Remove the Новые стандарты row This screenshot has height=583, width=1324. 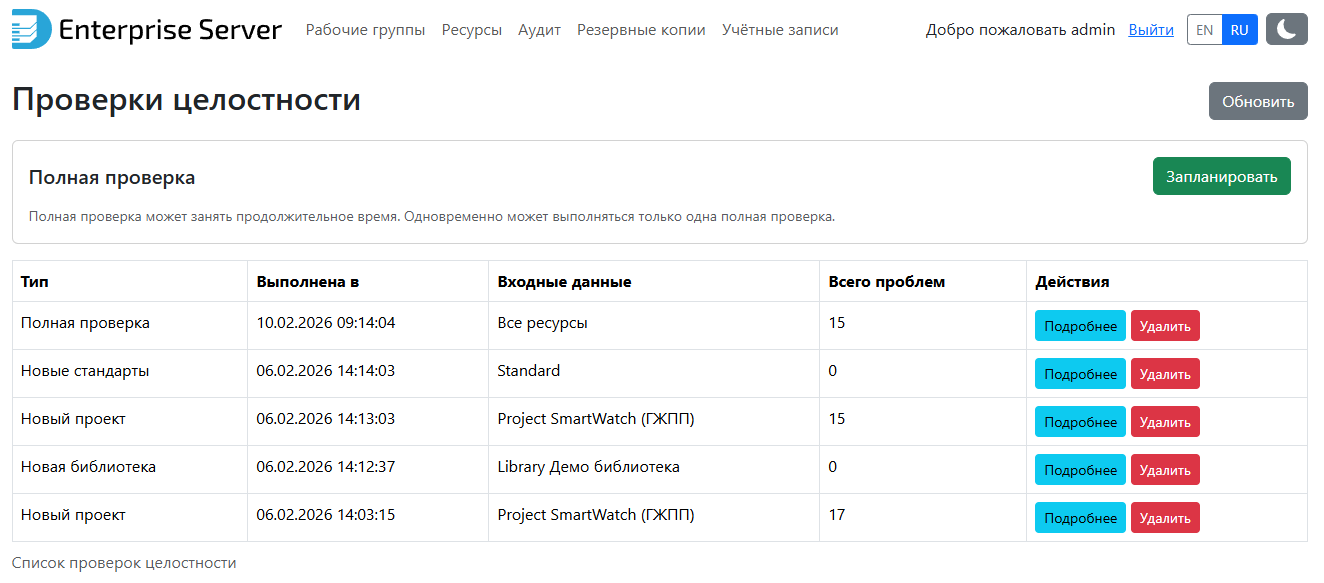click(1165, 374)
